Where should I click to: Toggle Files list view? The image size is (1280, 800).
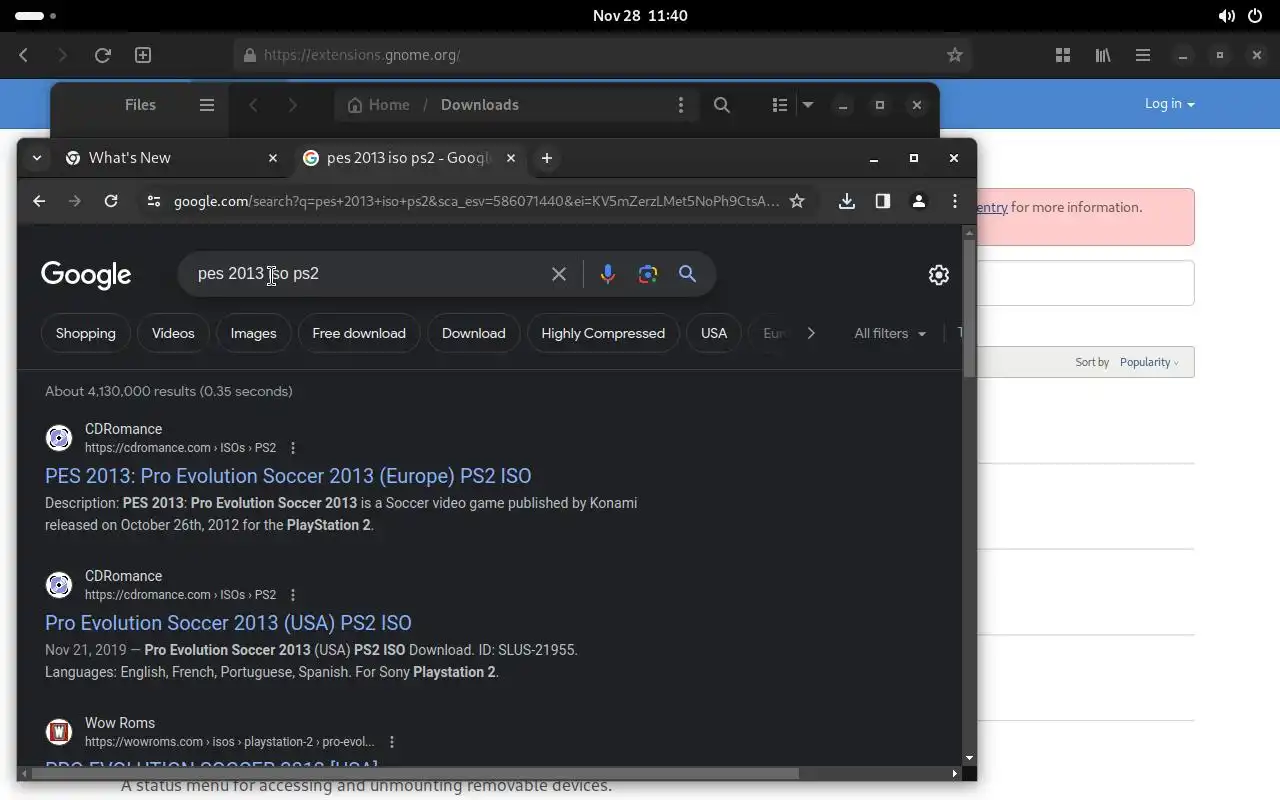tap(780, 105)
